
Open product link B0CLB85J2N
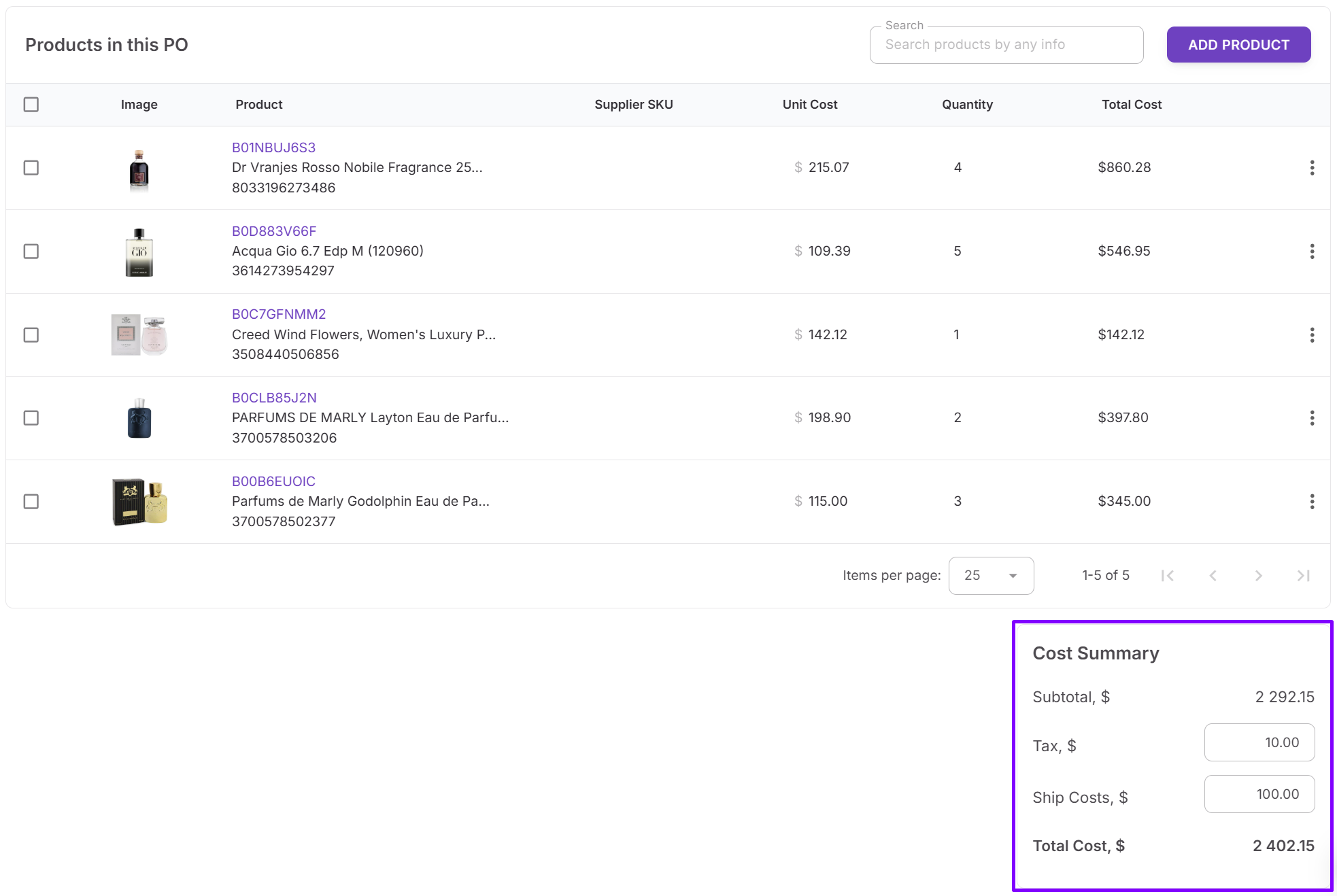274,398
